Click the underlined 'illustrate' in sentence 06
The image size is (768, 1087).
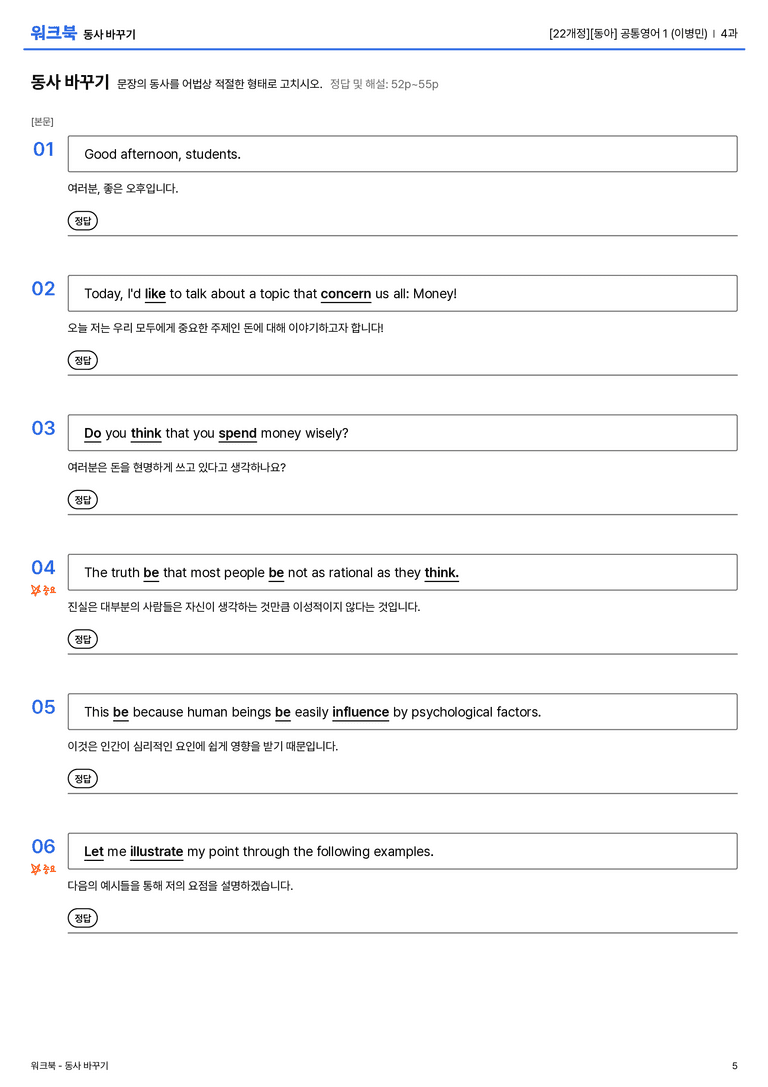pos(157,851)
